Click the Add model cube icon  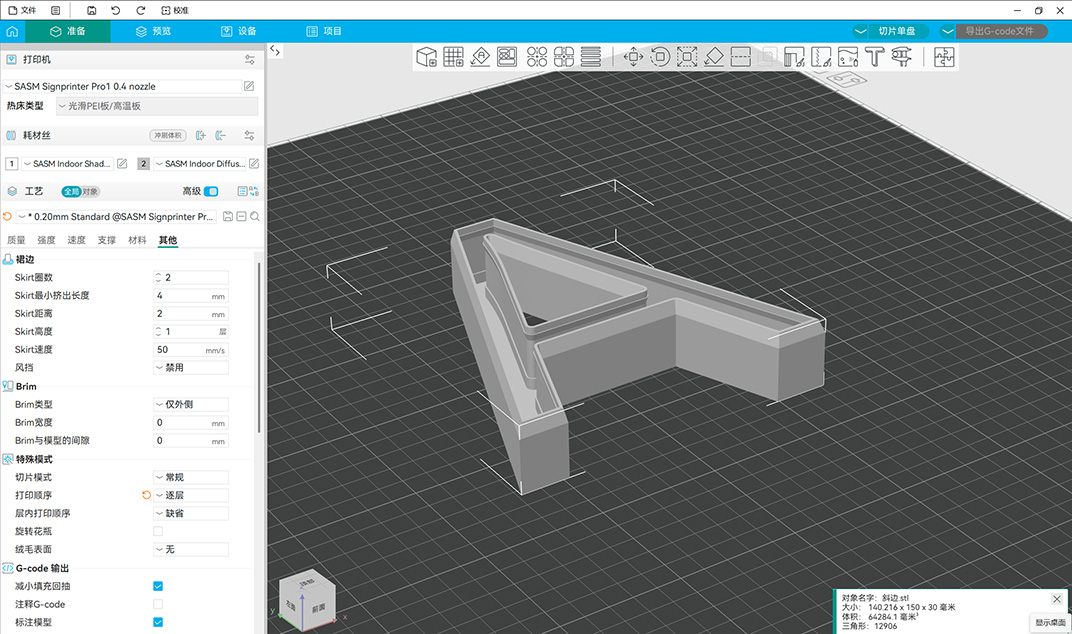coord(427,57)
